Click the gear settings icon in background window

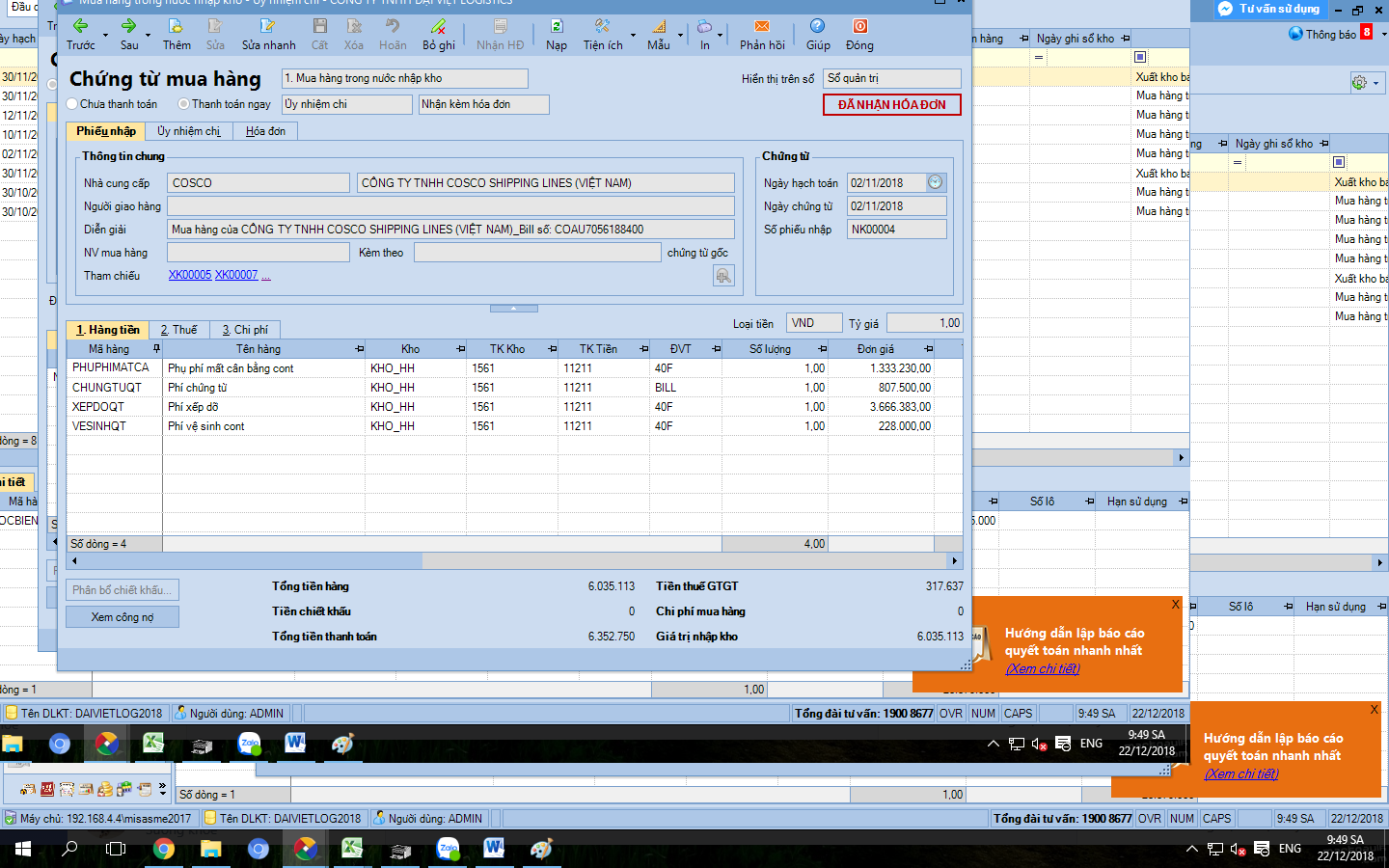point(1360,83)
